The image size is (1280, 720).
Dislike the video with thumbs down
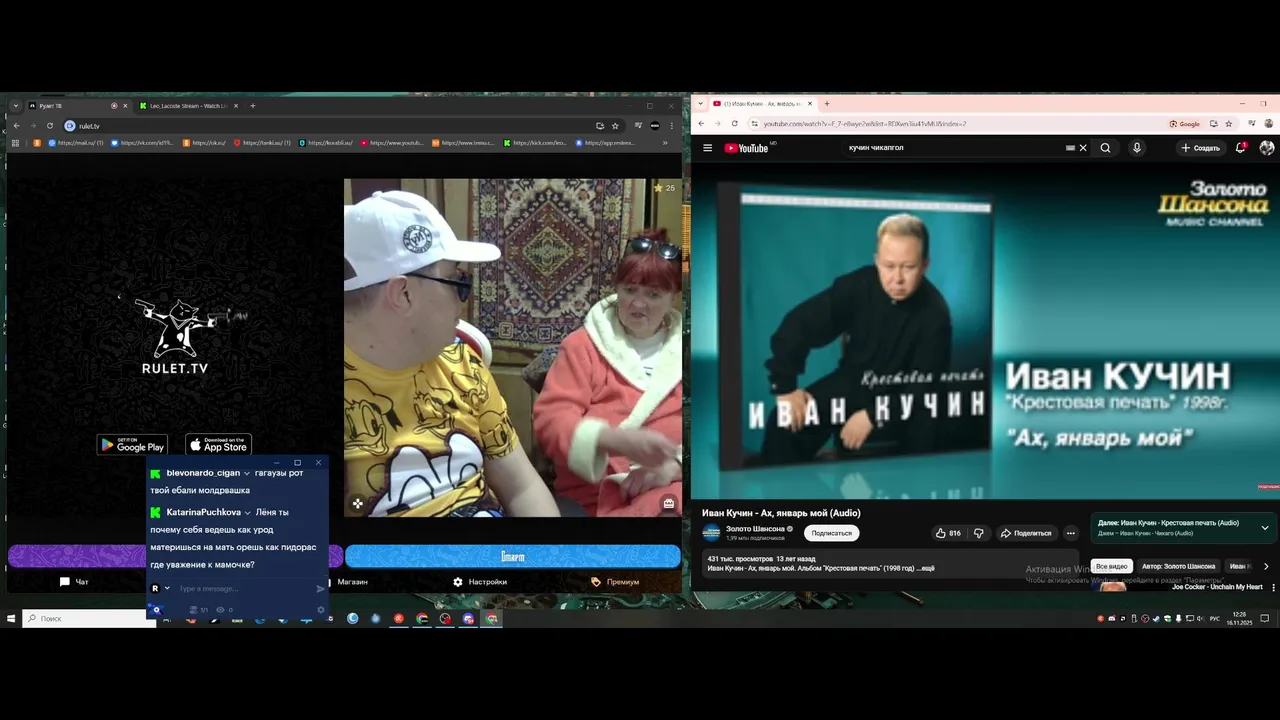979,533
